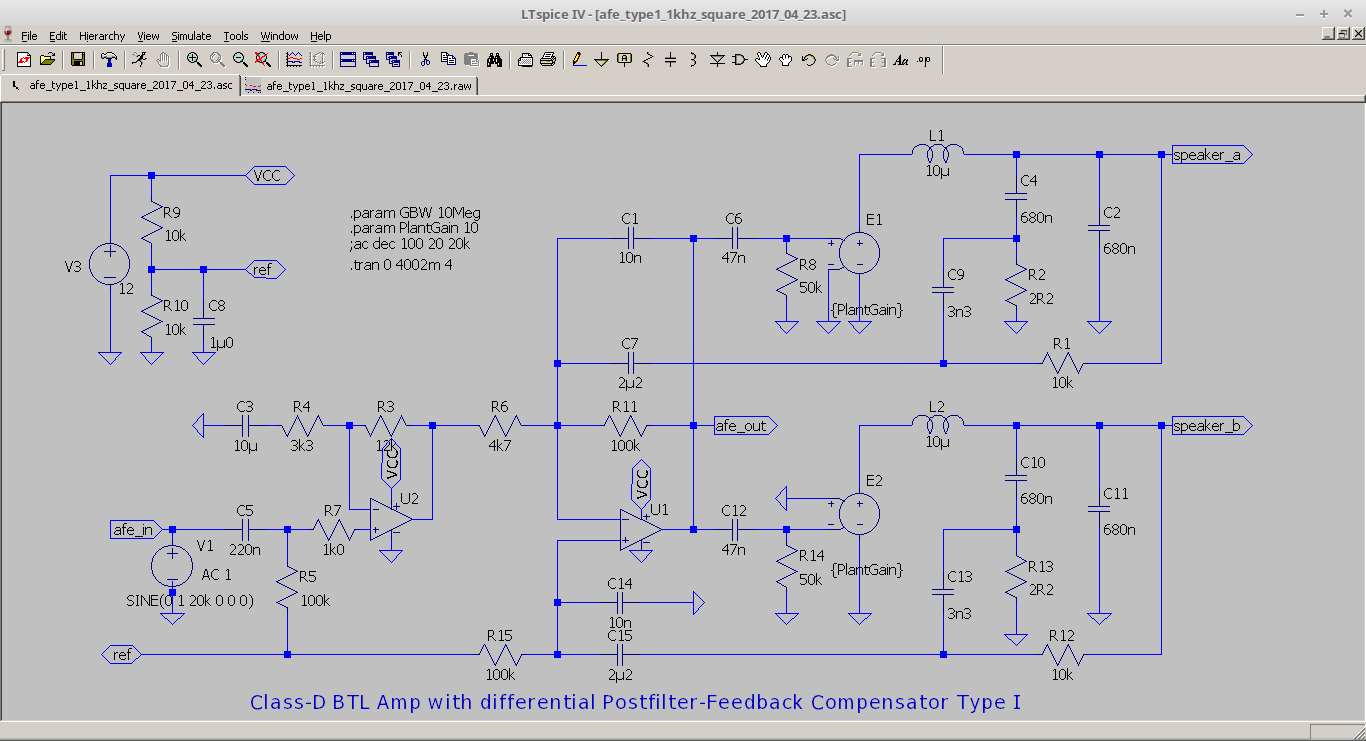The height and width of the screenshot is (741, 1366).
Task: Tile windows horizontally using toolbar icon
Action: point(348,60)
